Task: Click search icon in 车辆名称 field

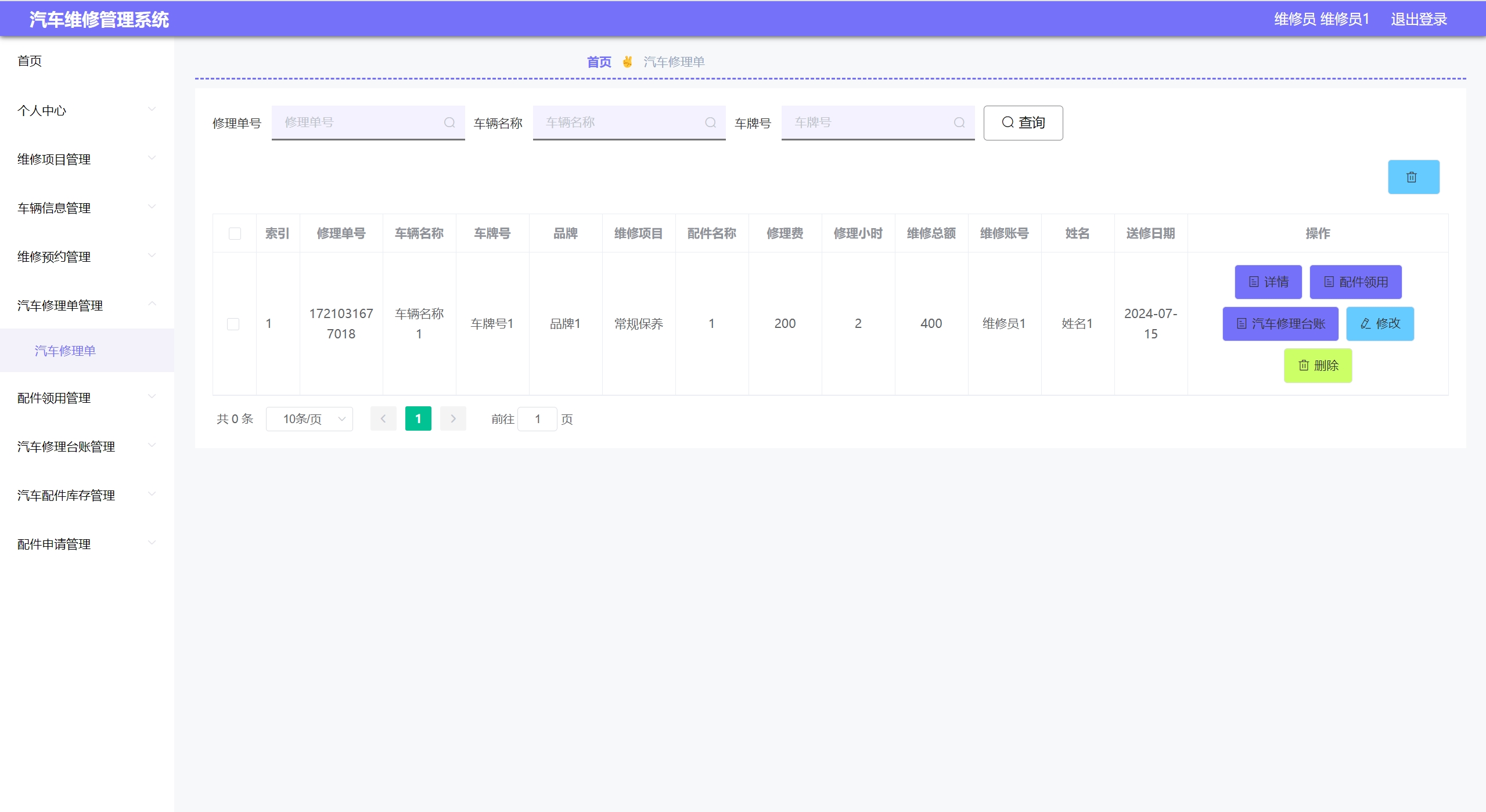Action: tap(710, 122)
